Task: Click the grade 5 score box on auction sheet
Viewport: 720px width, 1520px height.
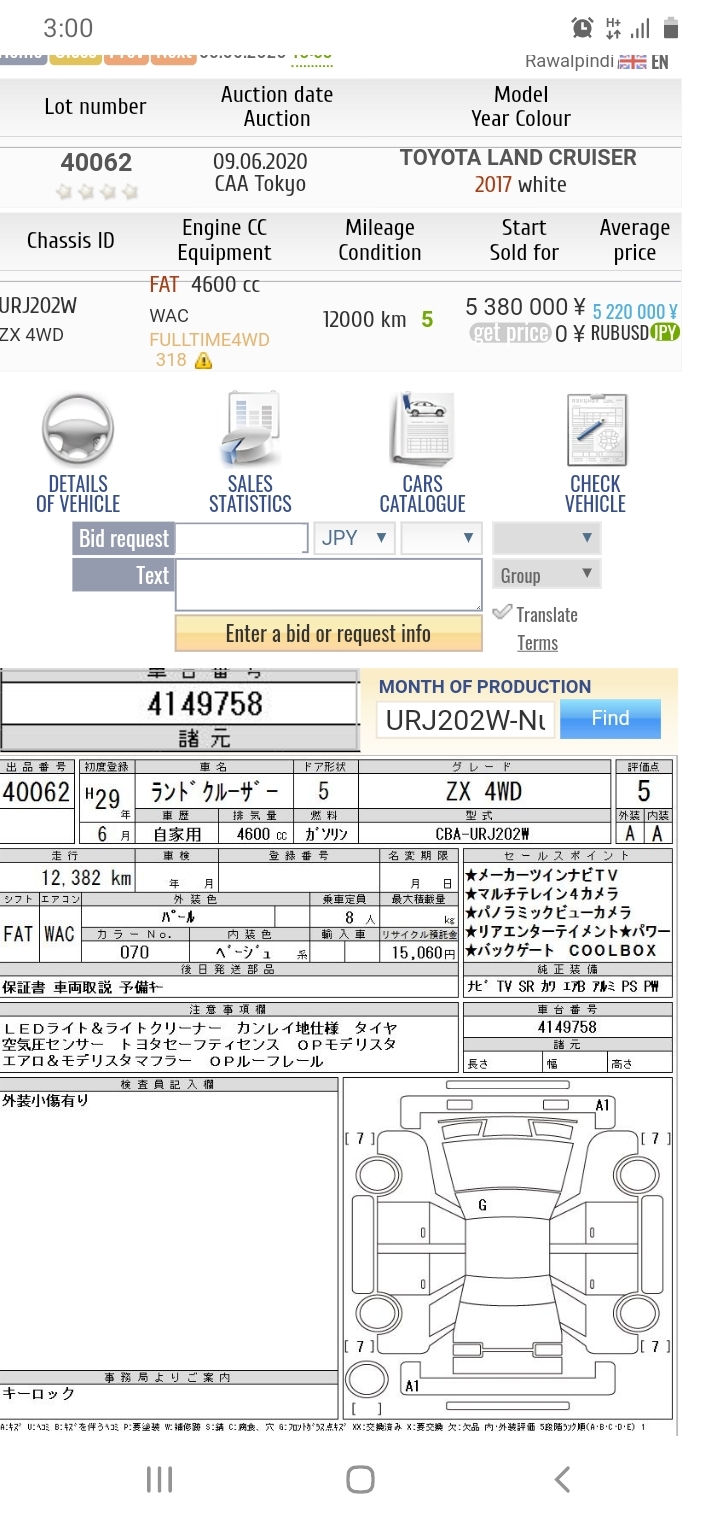Action: pyautogui.click(x=643, y=792)
